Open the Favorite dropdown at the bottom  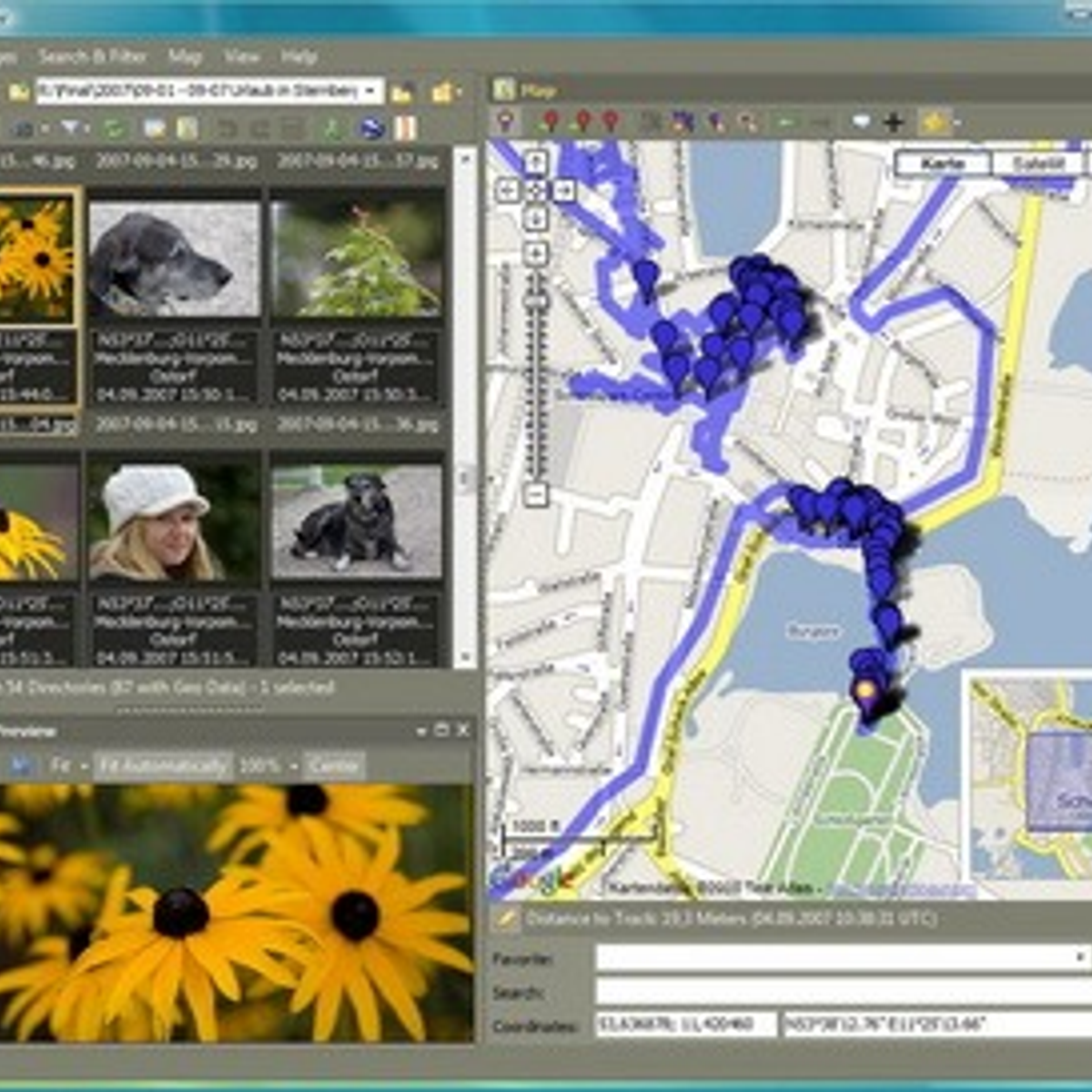[1078, 956]
